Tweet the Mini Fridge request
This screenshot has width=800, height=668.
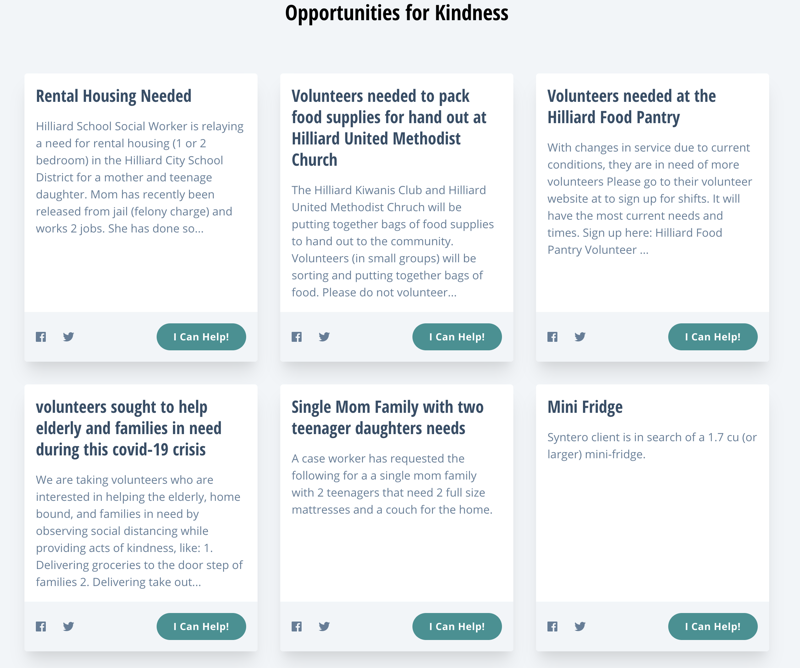coord(580,626)
